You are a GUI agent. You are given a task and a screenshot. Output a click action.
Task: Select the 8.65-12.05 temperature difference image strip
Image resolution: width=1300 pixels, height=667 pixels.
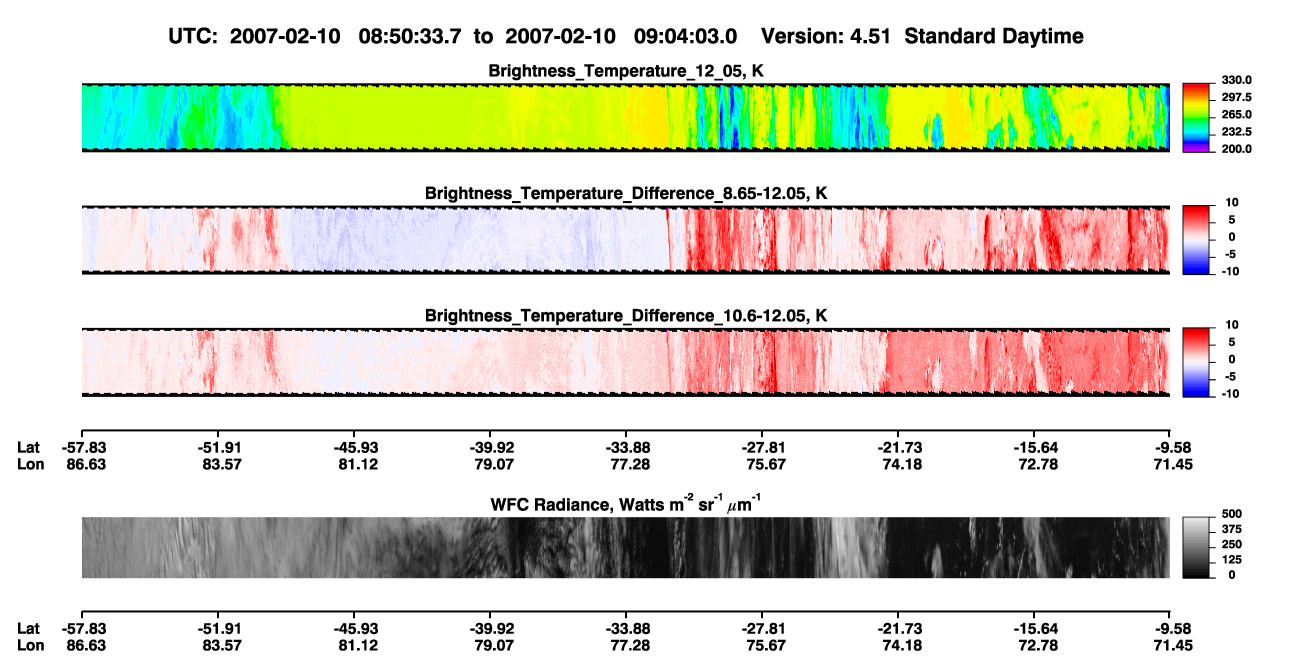point(625,240)
